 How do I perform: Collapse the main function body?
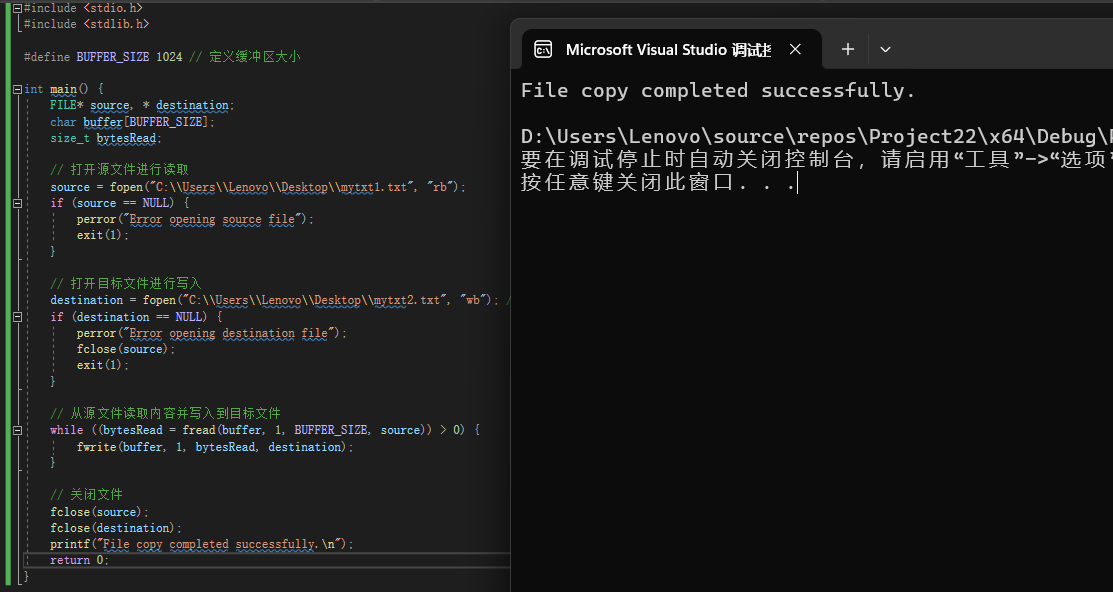[18, 89]
